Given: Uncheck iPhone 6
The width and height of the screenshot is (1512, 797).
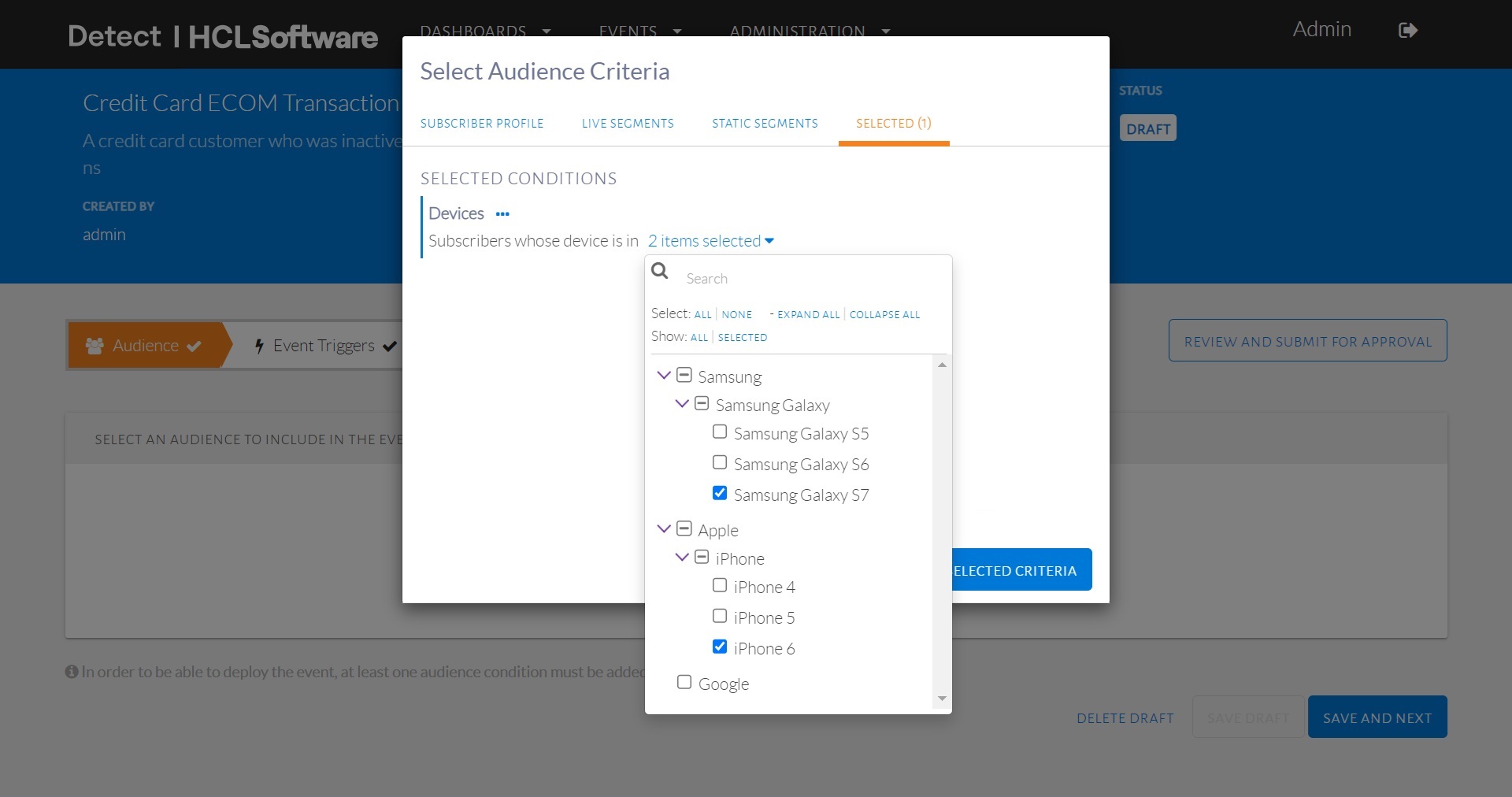Looking at the screenshot, I should click(720, 647).
